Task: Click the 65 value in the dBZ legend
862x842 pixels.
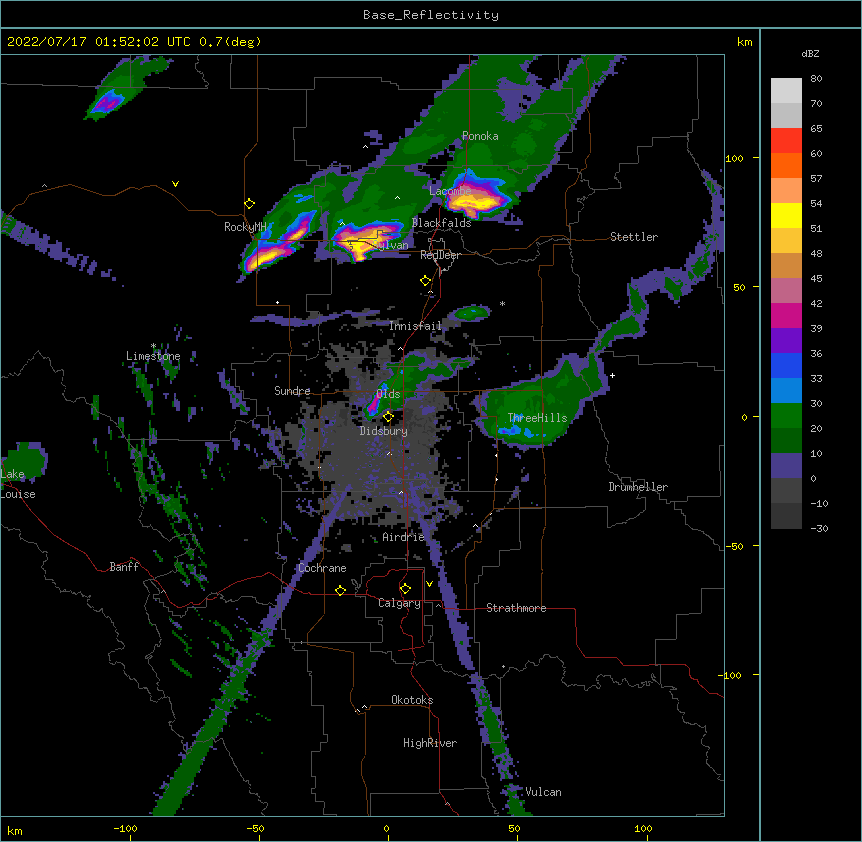Action: click(816, 129)
